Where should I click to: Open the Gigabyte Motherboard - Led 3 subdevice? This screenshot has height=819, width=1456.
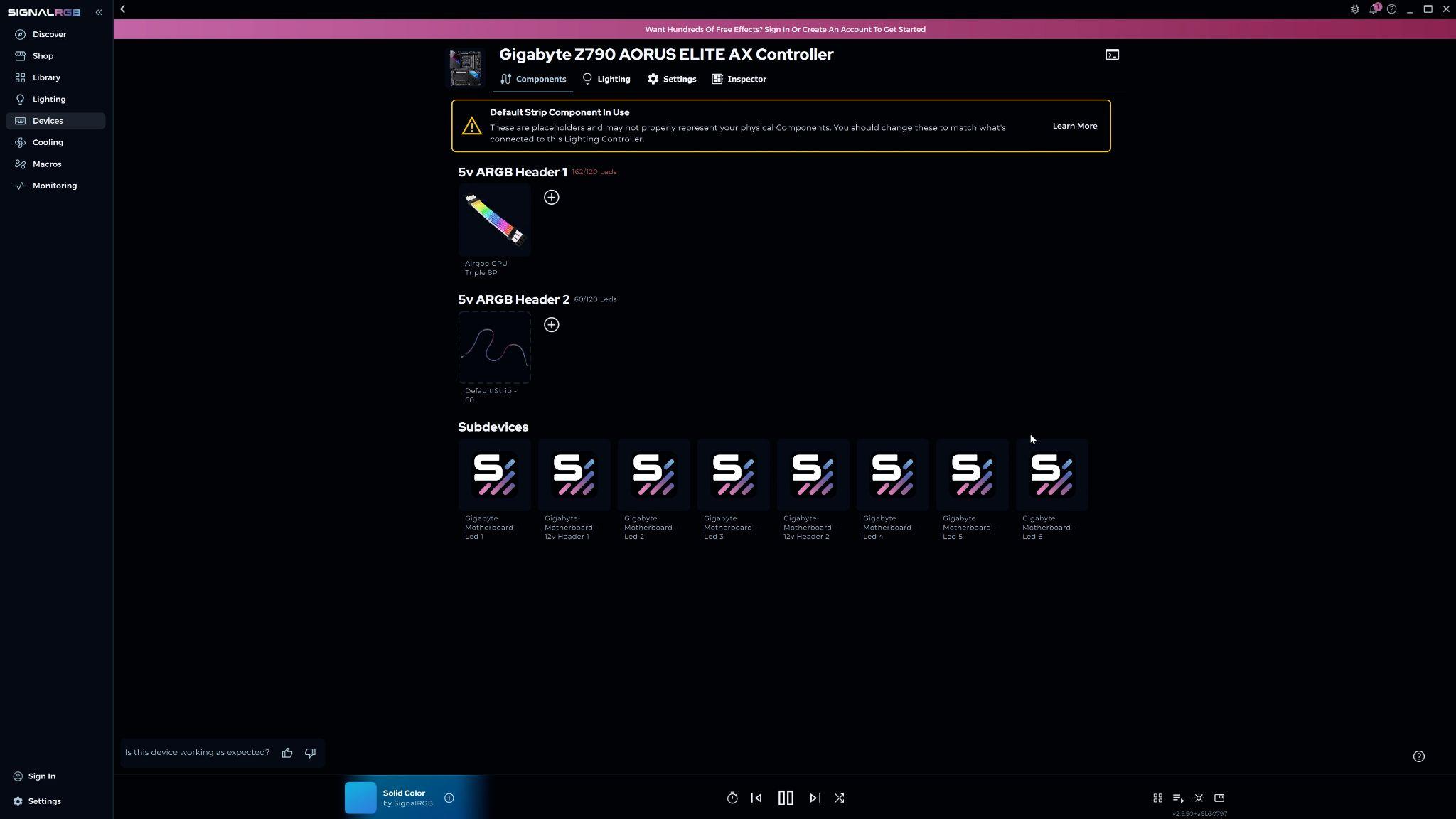[x=734, y=475]
